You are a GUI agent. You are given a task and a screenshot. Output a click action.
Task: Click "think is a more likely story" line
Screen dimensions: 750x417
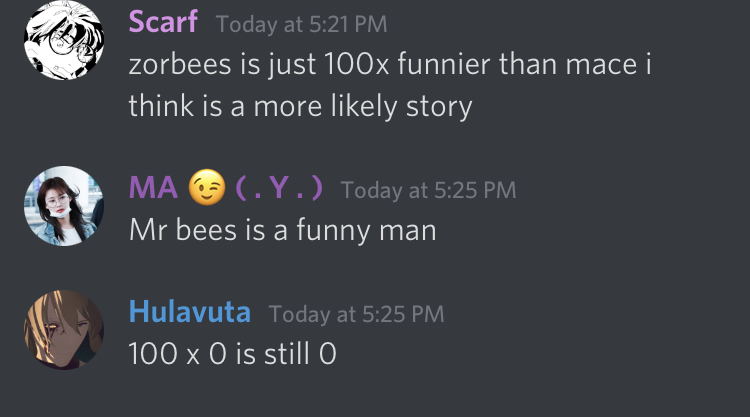[300, 106]
